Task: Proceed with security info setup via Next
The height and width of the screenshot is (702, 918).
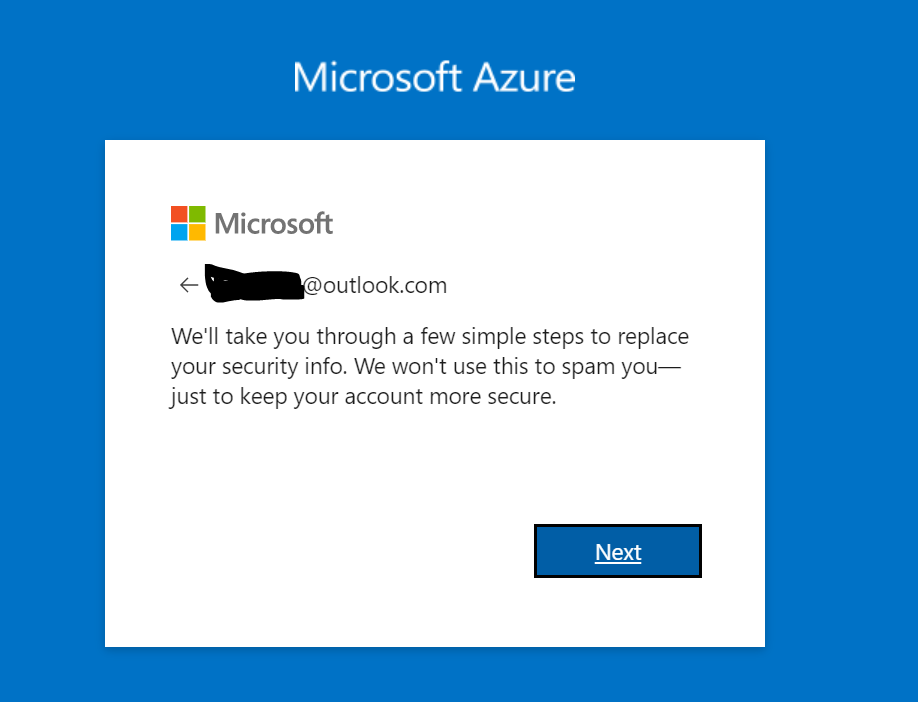Action: point(617,551)
